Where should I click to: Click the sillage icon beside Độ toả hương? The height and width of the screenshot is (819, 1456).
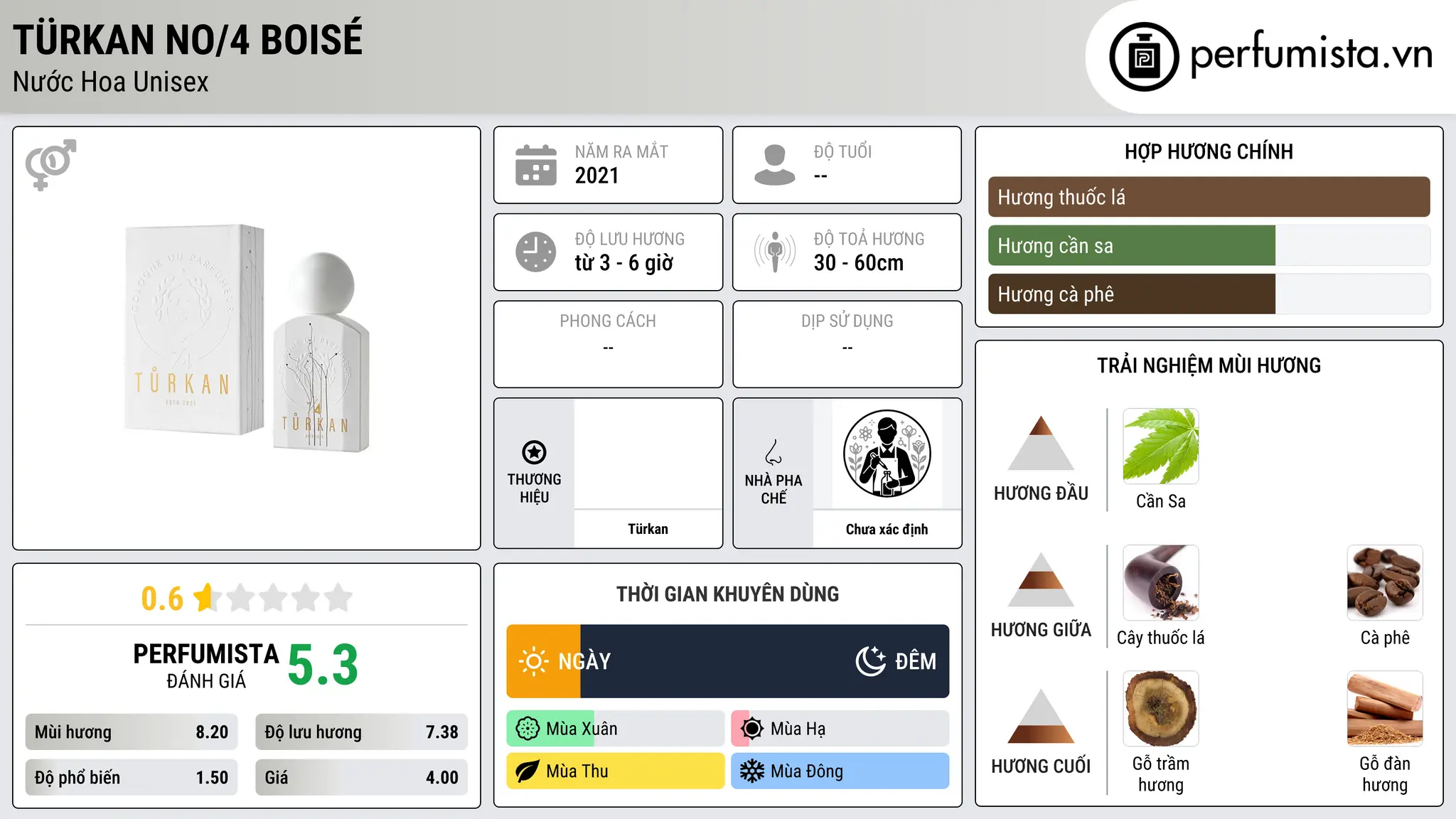pyautogui.click(x=775, y=252)
